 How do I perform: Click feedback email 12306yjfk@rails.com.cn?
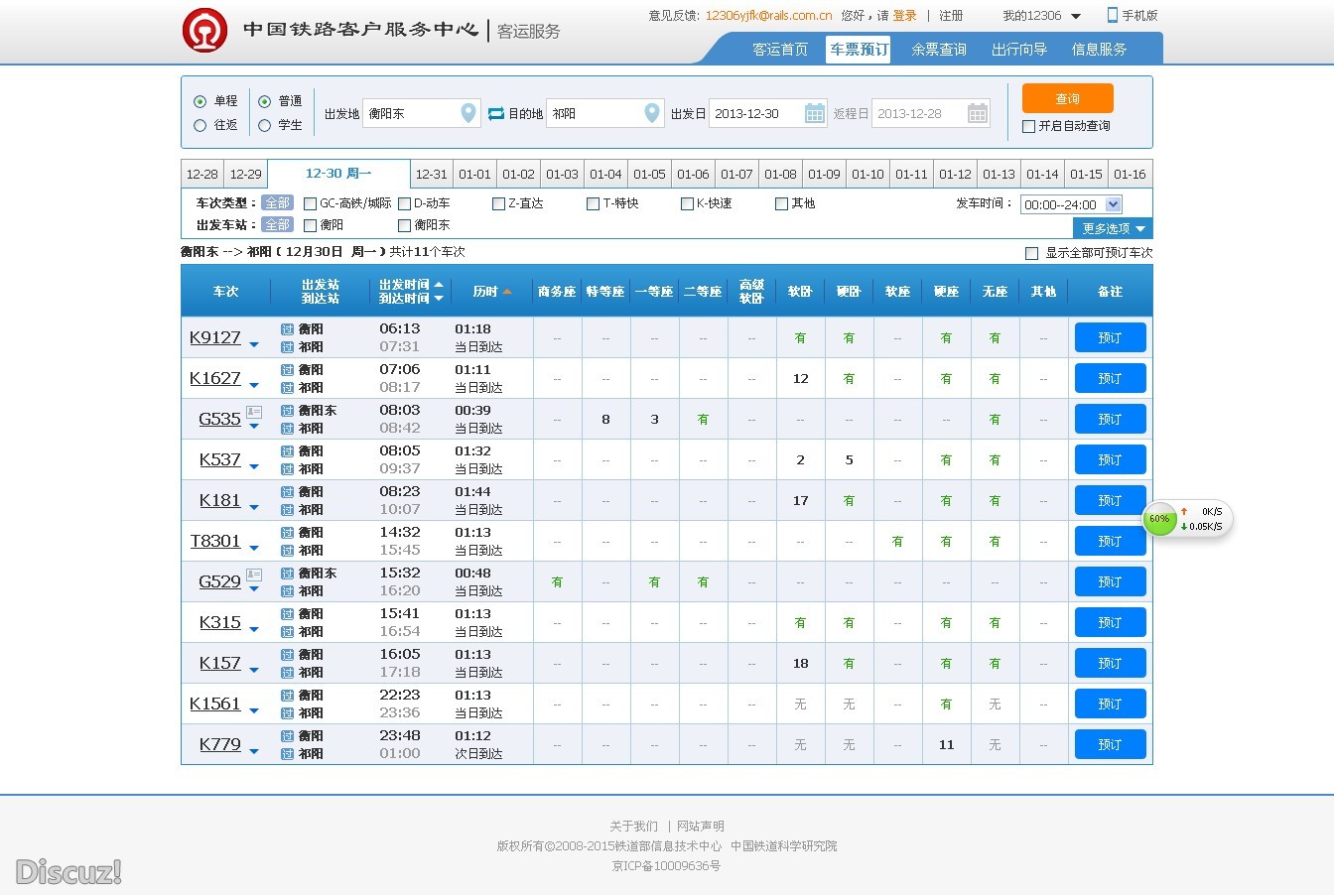[x=768, y=16]
